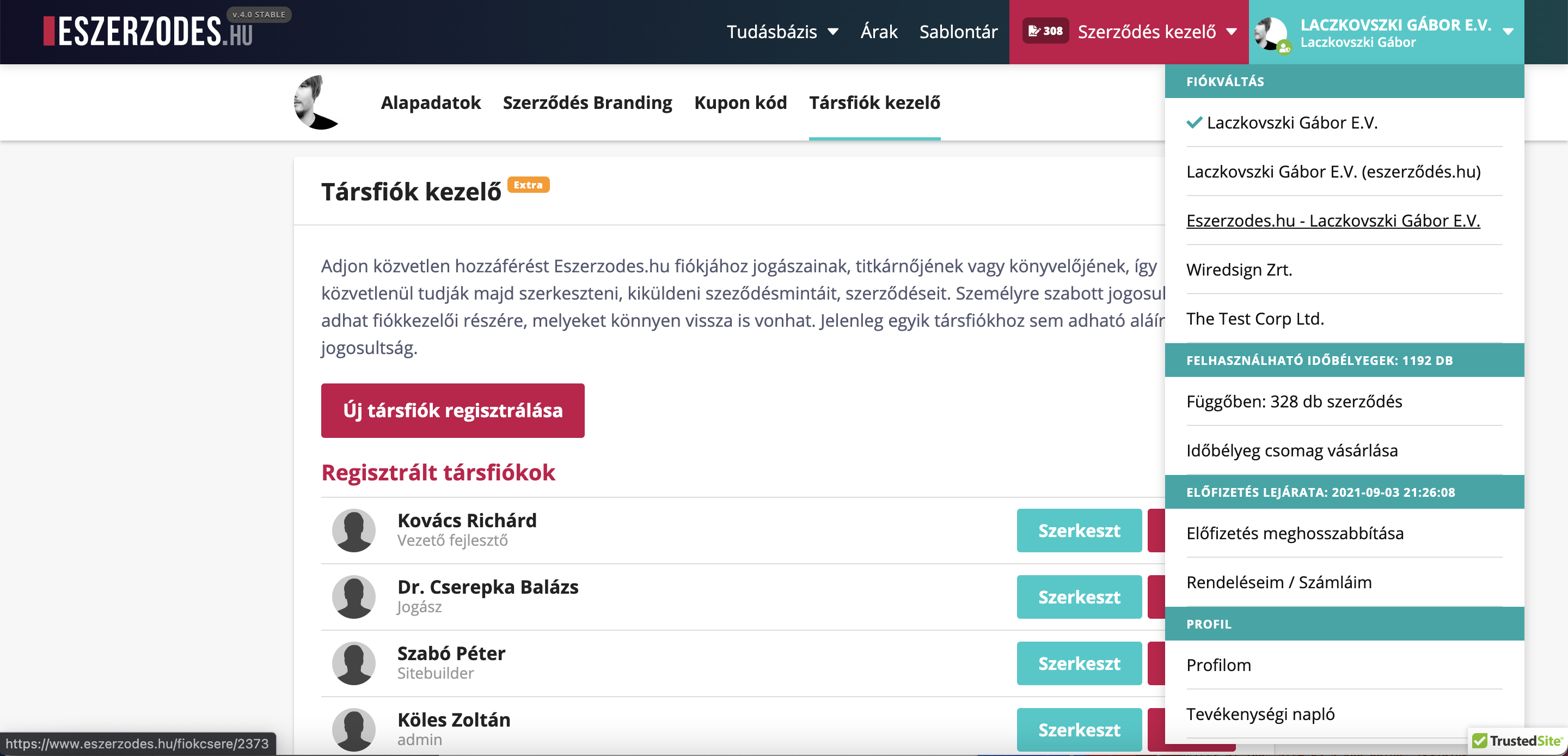The image size is (1568, 756).
Task: Click Köles Zoltán's avatar icon
Action: [354, 729]
